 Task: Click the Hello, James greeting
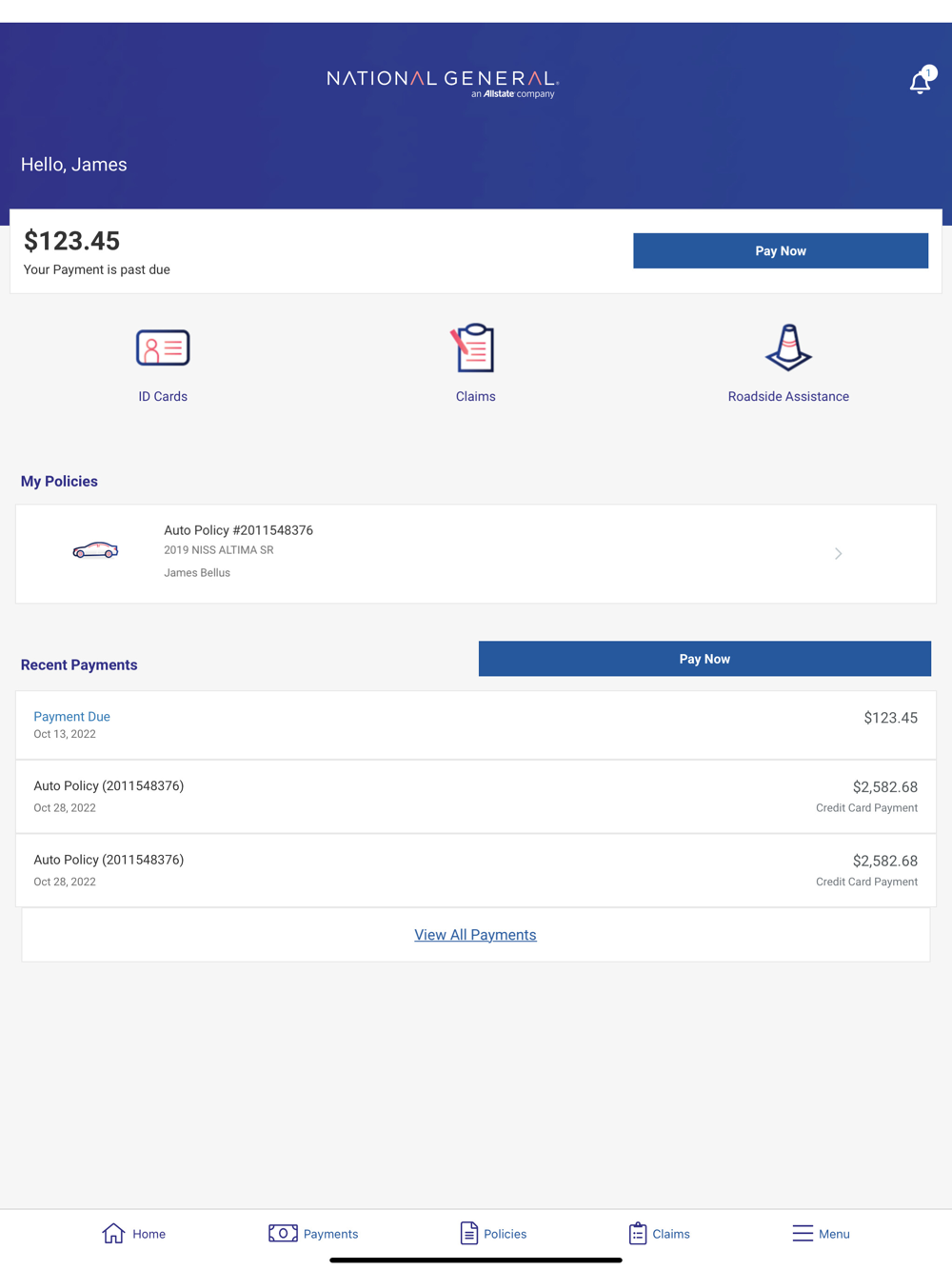pos(73,165)
